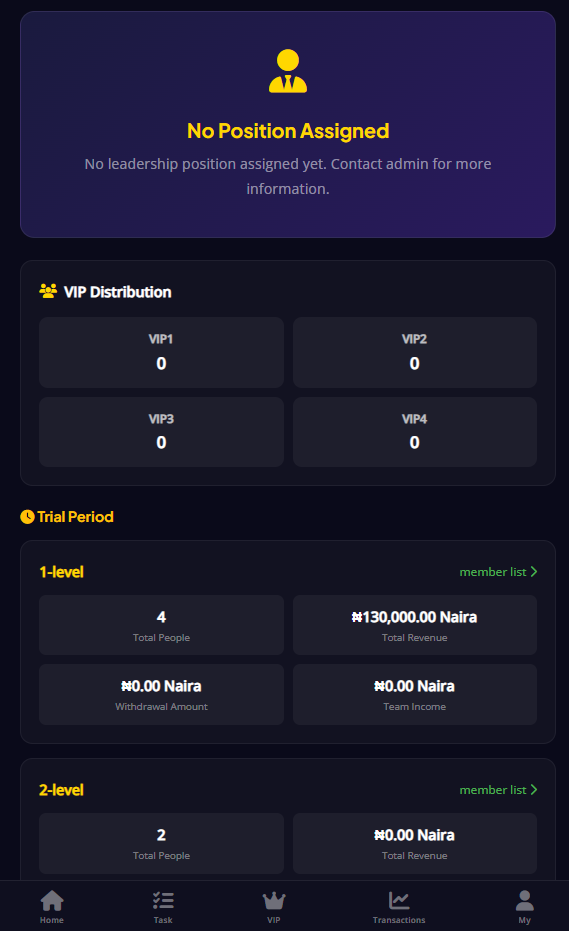This screenshot has width=569, height=931.
Task: Open the My profile icon
Action: click(524, 900)
